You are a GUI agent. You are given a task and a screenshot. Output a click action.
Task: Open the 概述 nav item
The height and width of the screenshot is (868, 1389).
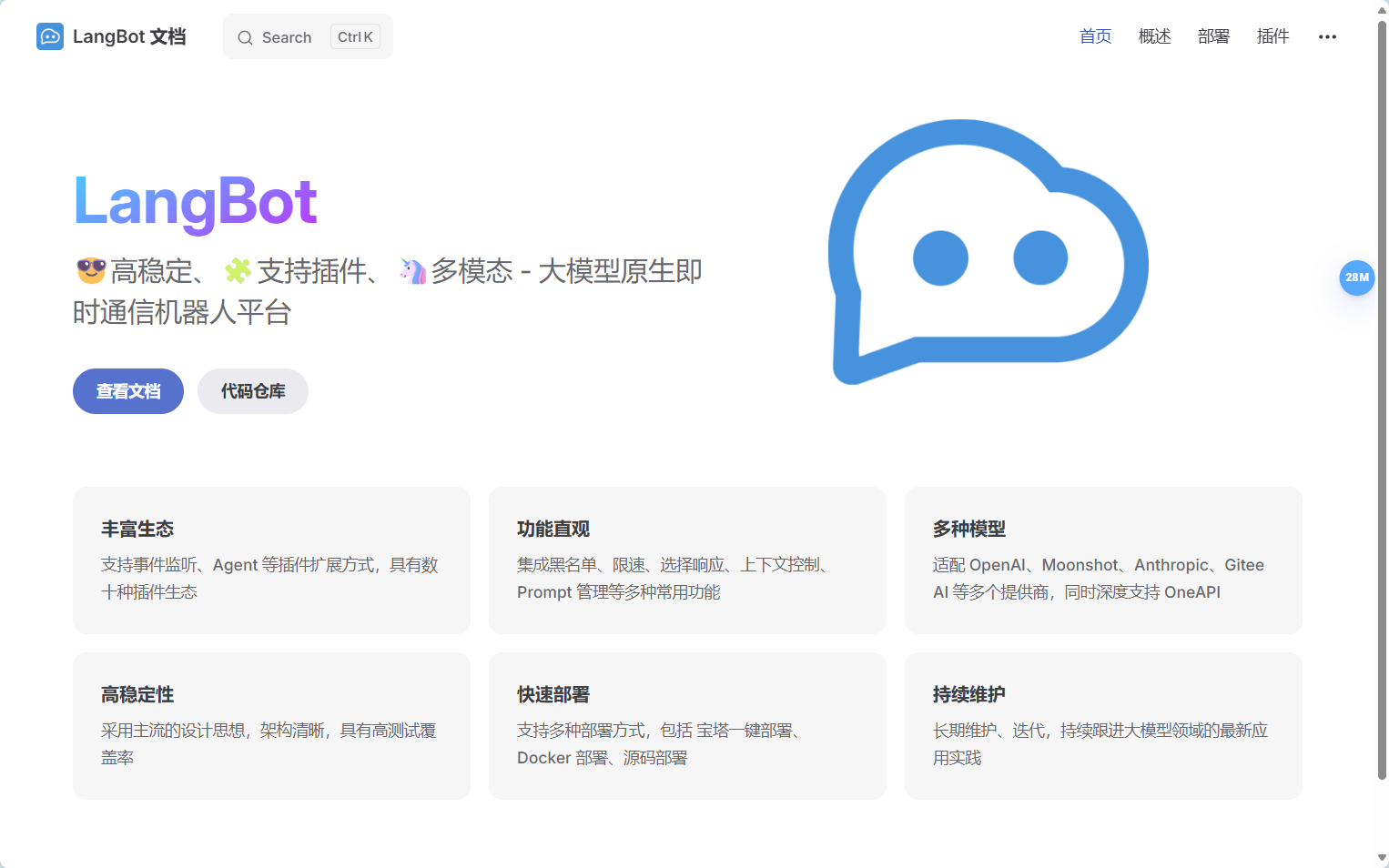point(1154,36)
